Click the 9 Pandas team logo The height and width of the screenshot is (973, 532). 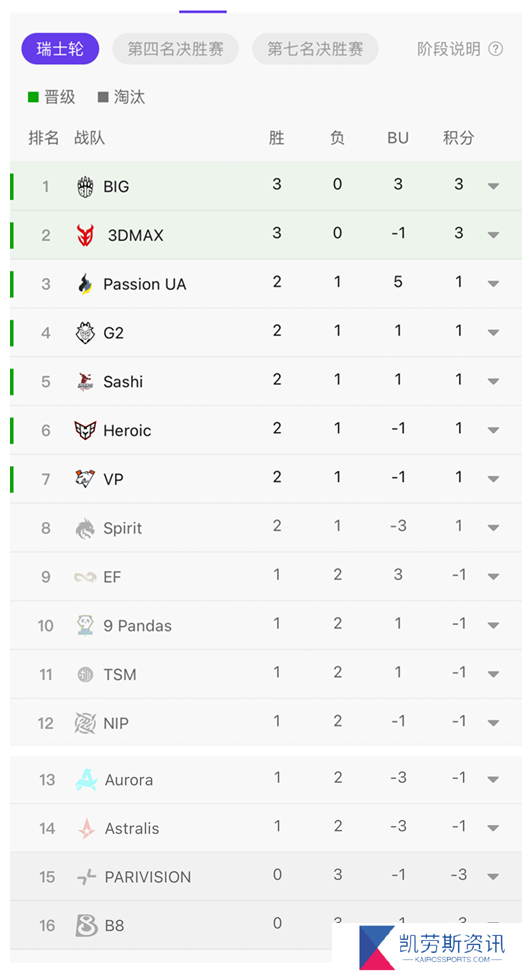point(85,626)
